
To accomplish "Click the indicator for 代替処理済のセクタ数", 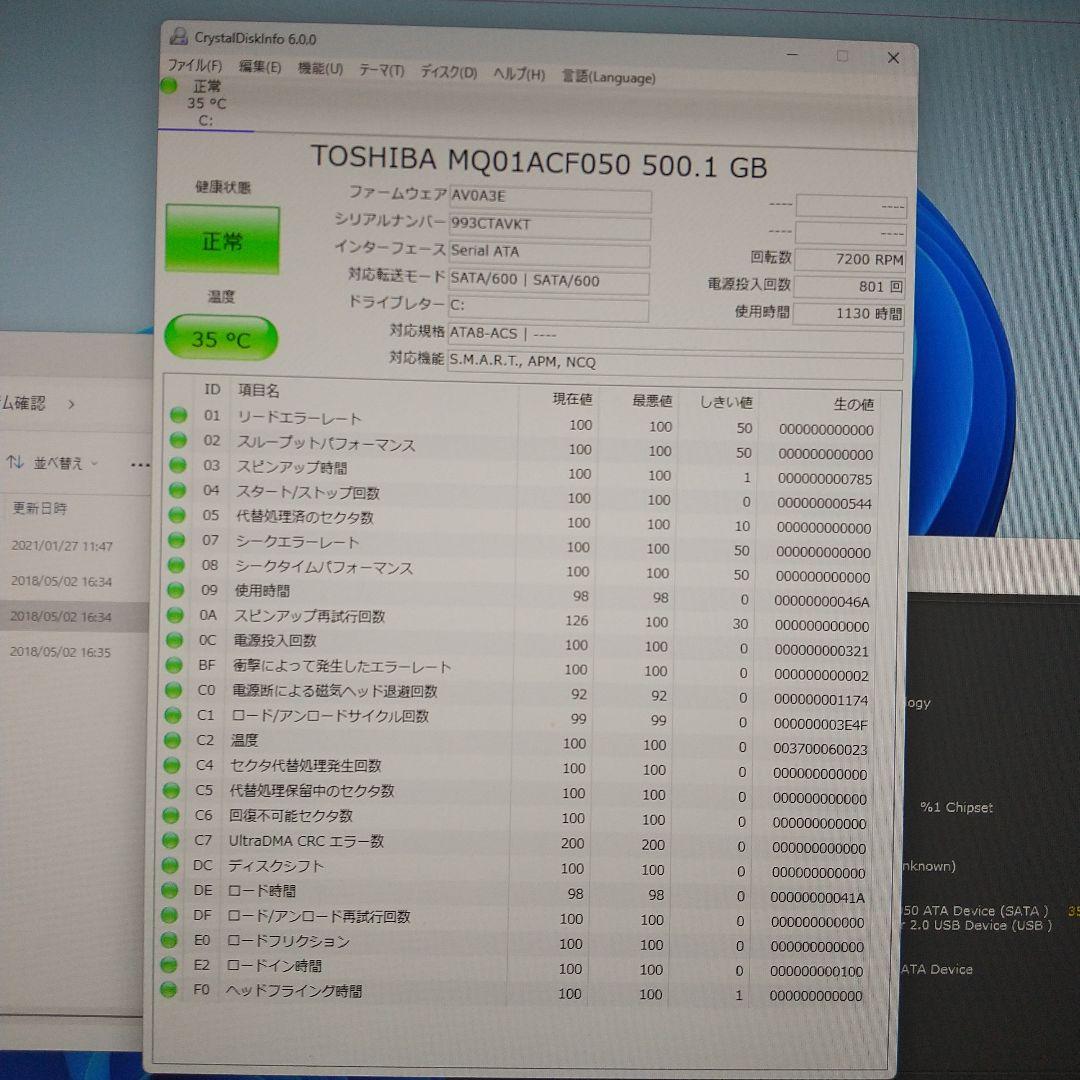I will pos(177,516).
